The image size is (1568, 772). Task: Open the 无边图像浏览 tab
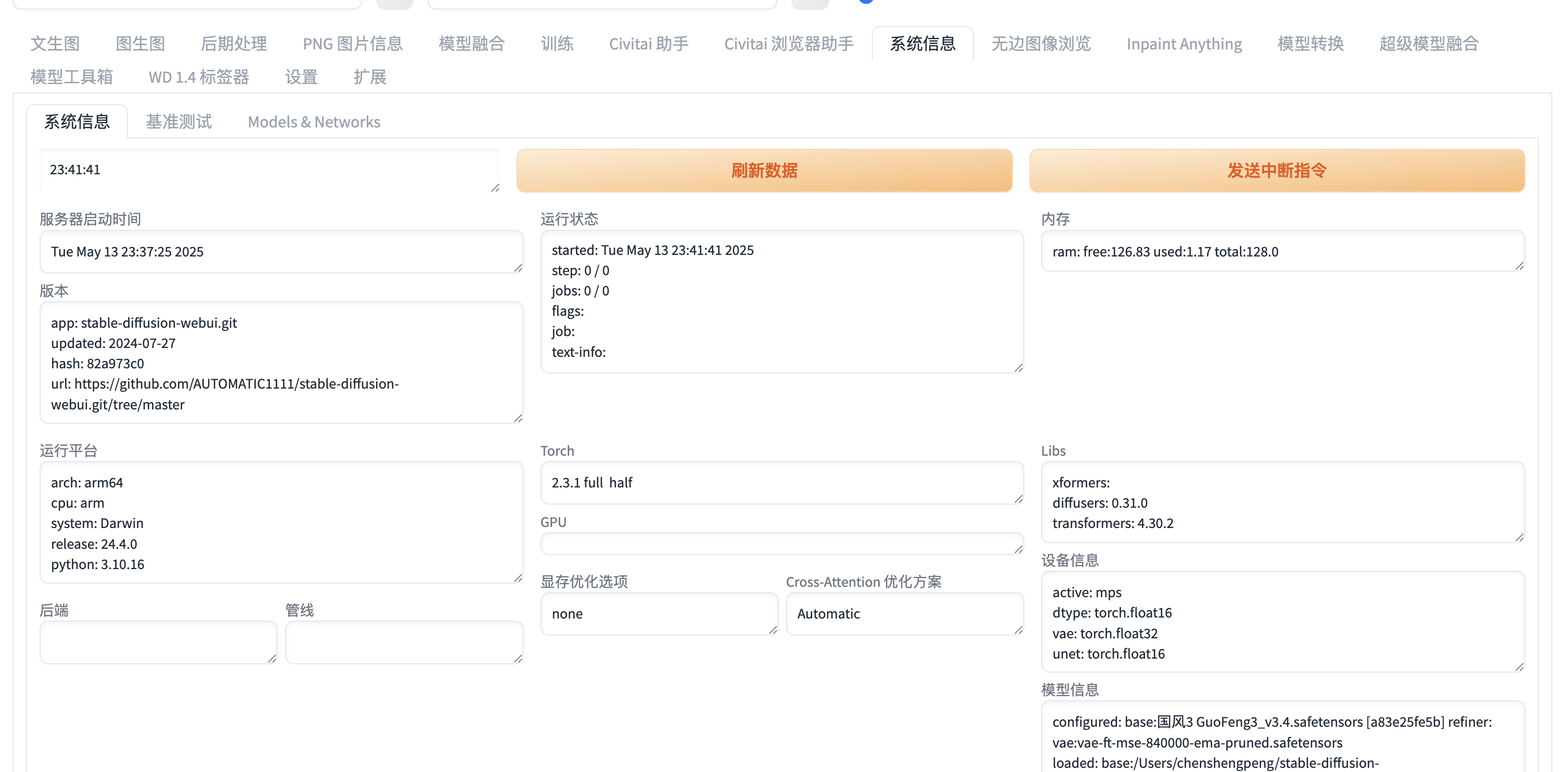point(1040,44)
